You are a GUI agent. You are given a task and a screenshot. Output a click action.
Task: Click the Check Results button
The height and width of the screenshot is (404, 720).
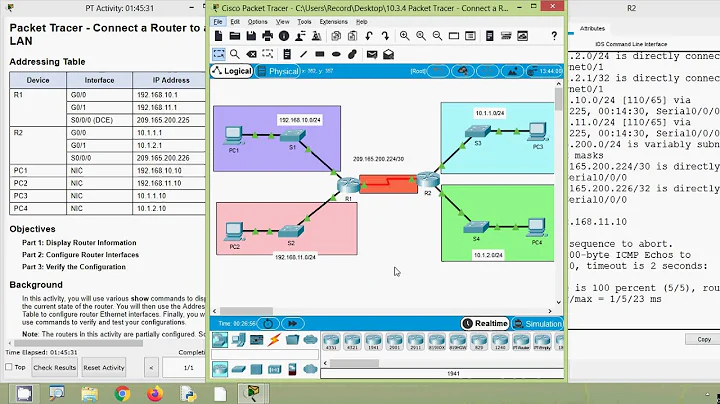(54, 367)
